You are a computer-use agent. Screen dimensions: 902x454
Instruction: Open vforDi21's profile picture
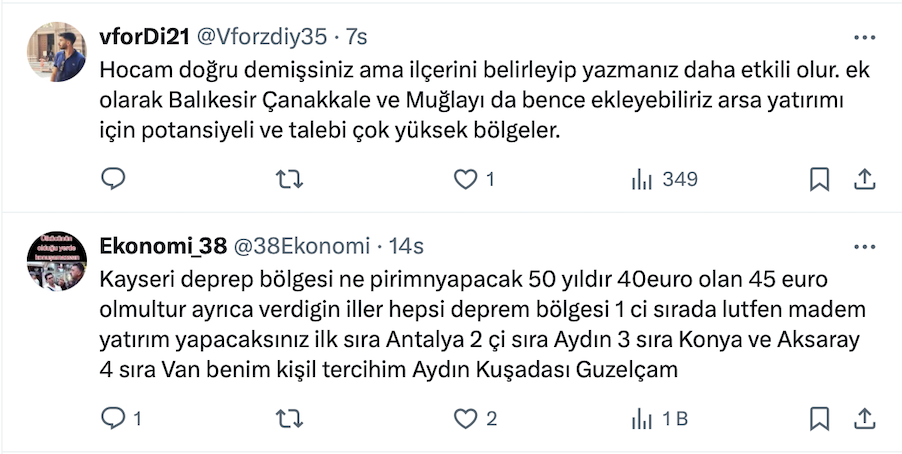coord(56,52)
